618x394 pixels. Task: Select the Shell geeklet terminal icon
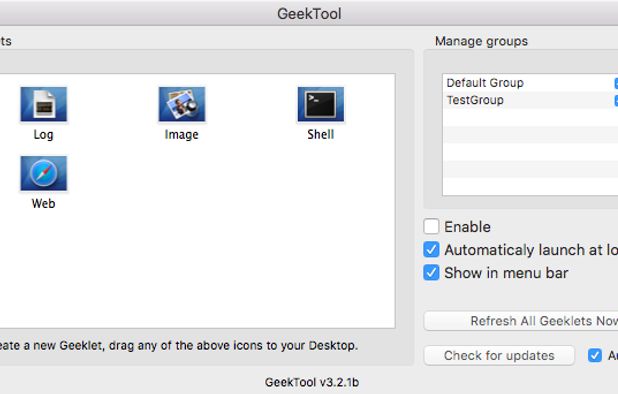click(320, 104)
